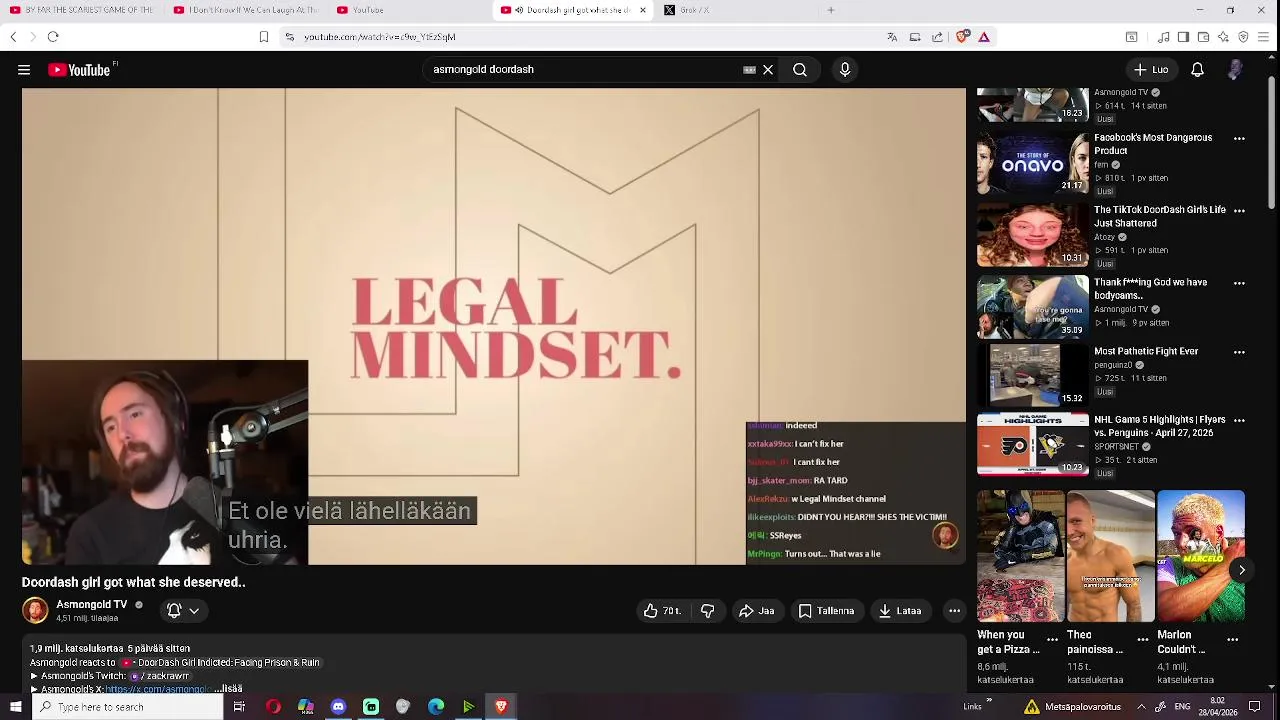
Task: Open options menu for TikTok DoorDash Girl's Life video
Action: click(1239, 211)
